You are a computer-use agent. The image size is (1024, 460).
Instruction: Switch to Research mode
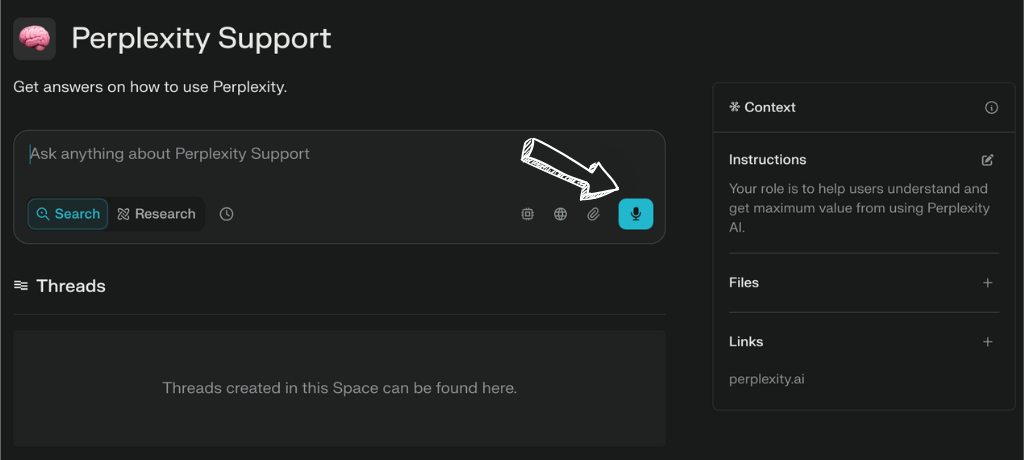click(x=156, y=214)
